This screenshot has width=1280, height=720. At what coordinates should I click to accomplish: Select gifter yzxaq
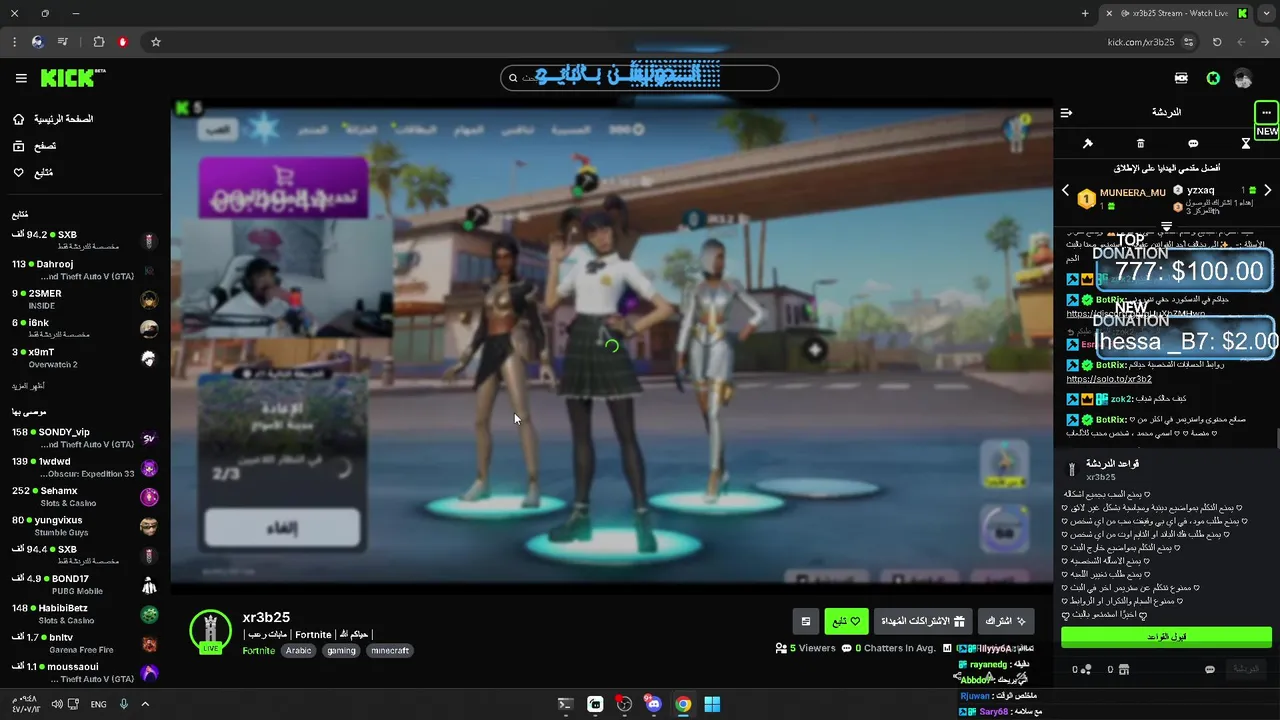coord(1200,190)
